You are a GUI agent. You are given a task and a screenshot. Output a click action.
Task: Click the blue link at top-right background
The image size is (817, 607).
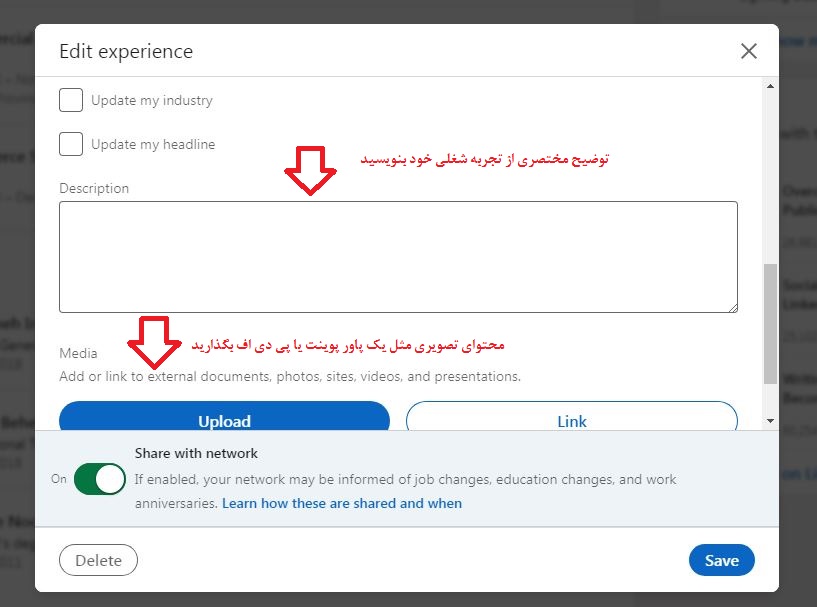(800, 43)
